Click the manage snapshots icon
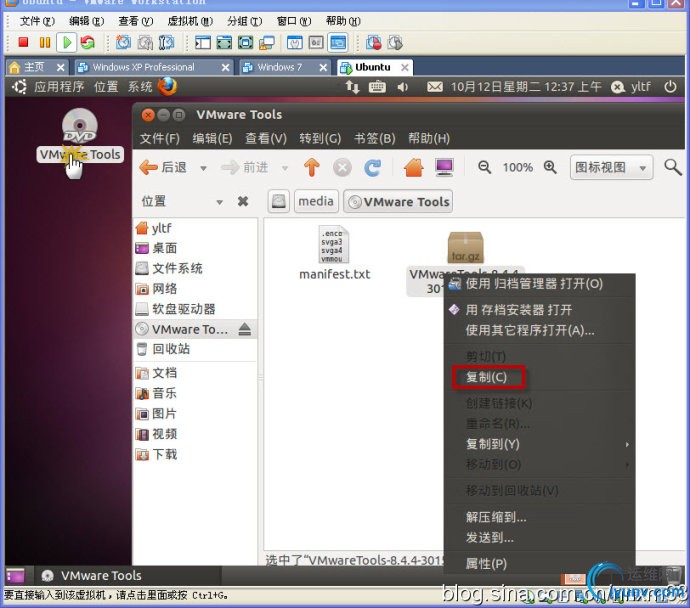 point(166,43)
